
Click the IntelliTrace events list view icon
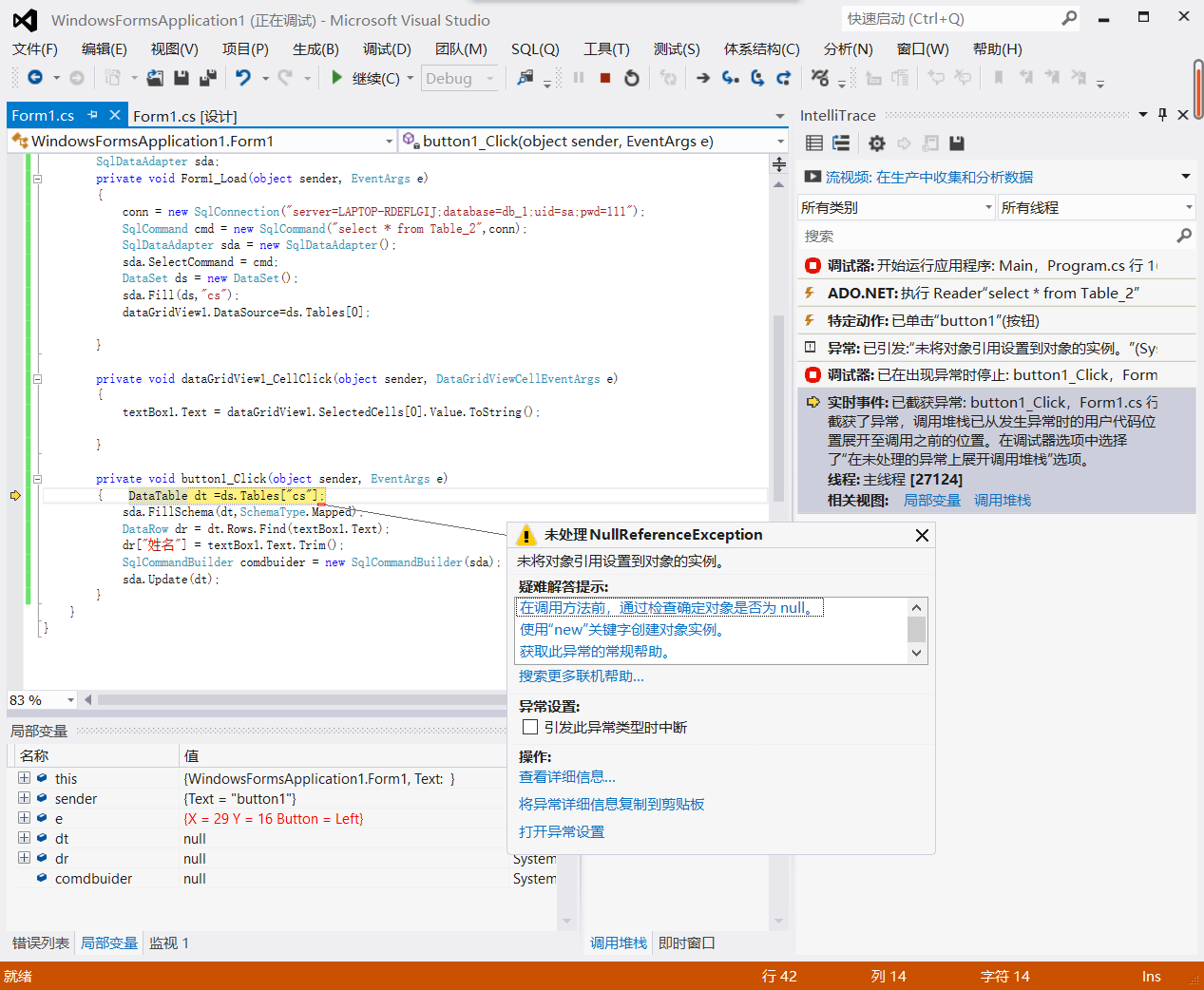pos(814,143)
